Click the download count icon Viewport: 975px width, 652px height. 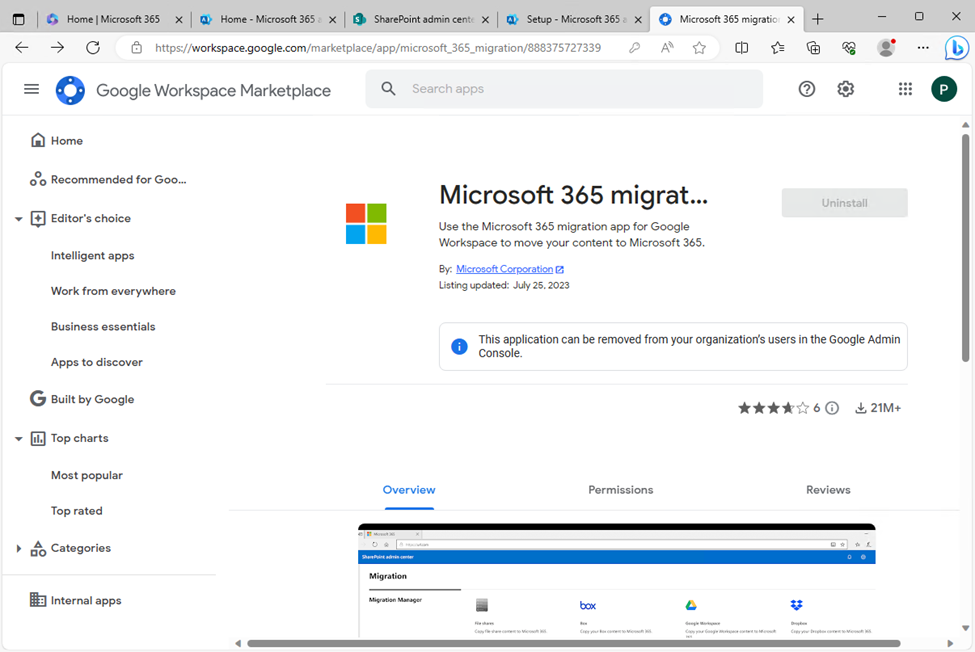click(x=861, y=408)
